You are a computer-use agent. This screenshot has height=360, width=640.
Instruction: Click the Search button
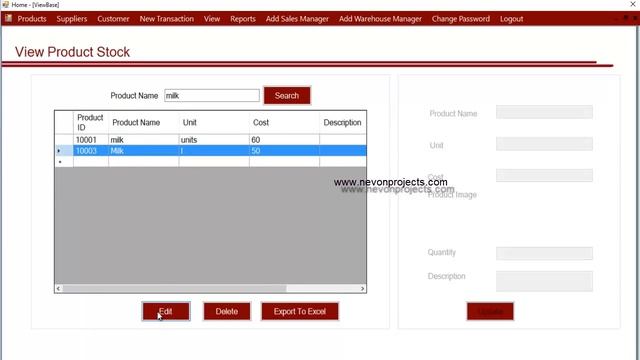pyautogui.click(x=287, y=96)
